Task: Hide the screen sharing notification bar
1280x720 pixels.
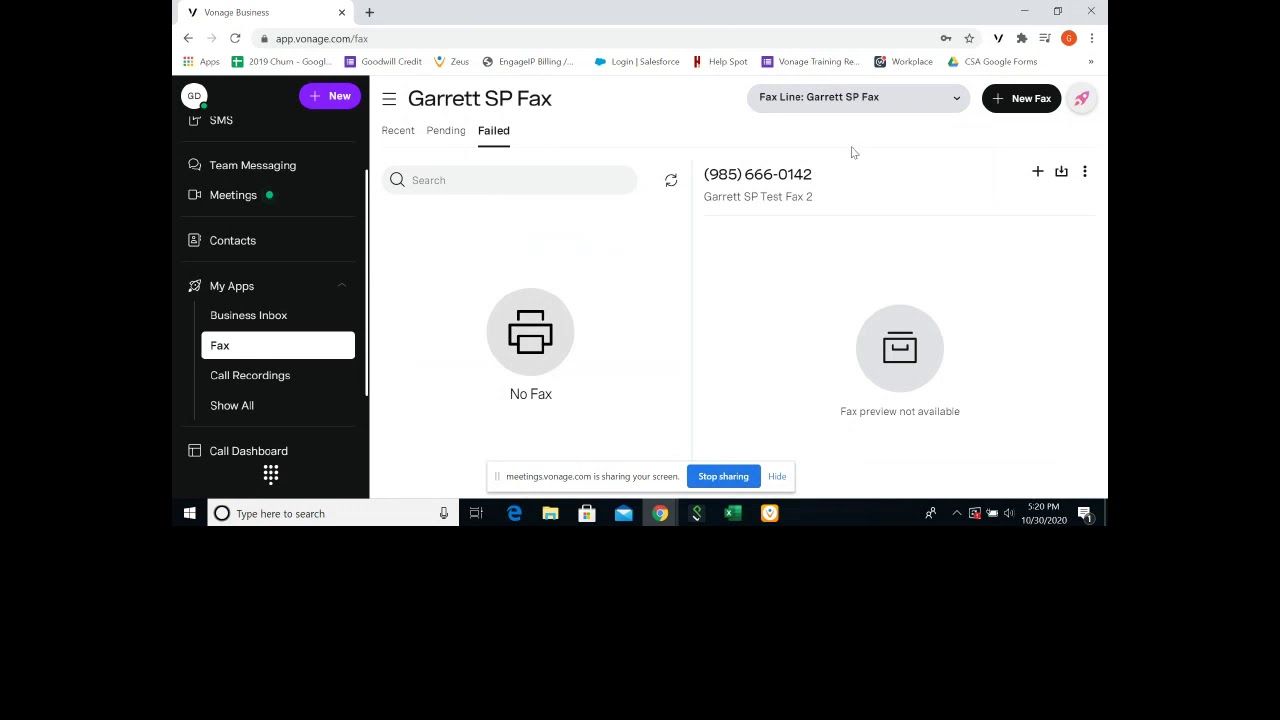Action: [777, 476]
